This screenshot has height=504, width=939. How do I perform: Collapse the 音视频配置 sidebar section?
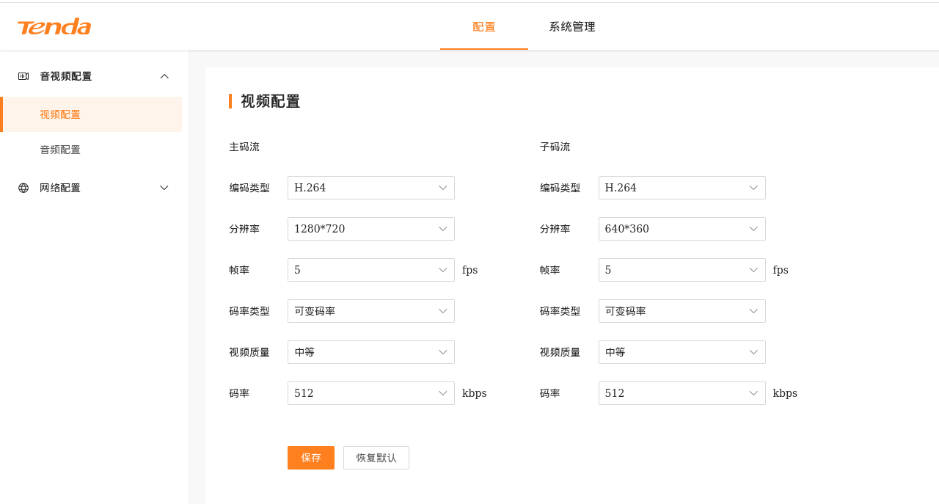[165, 77]
